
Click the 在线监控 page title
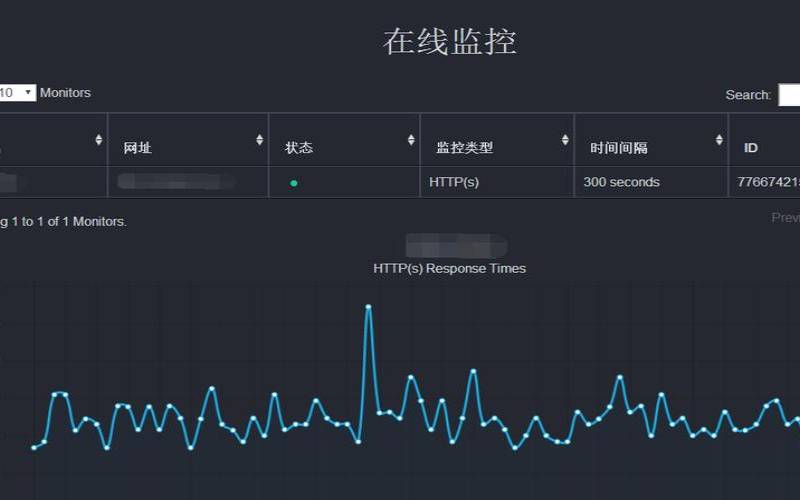[x=449, y=41]
